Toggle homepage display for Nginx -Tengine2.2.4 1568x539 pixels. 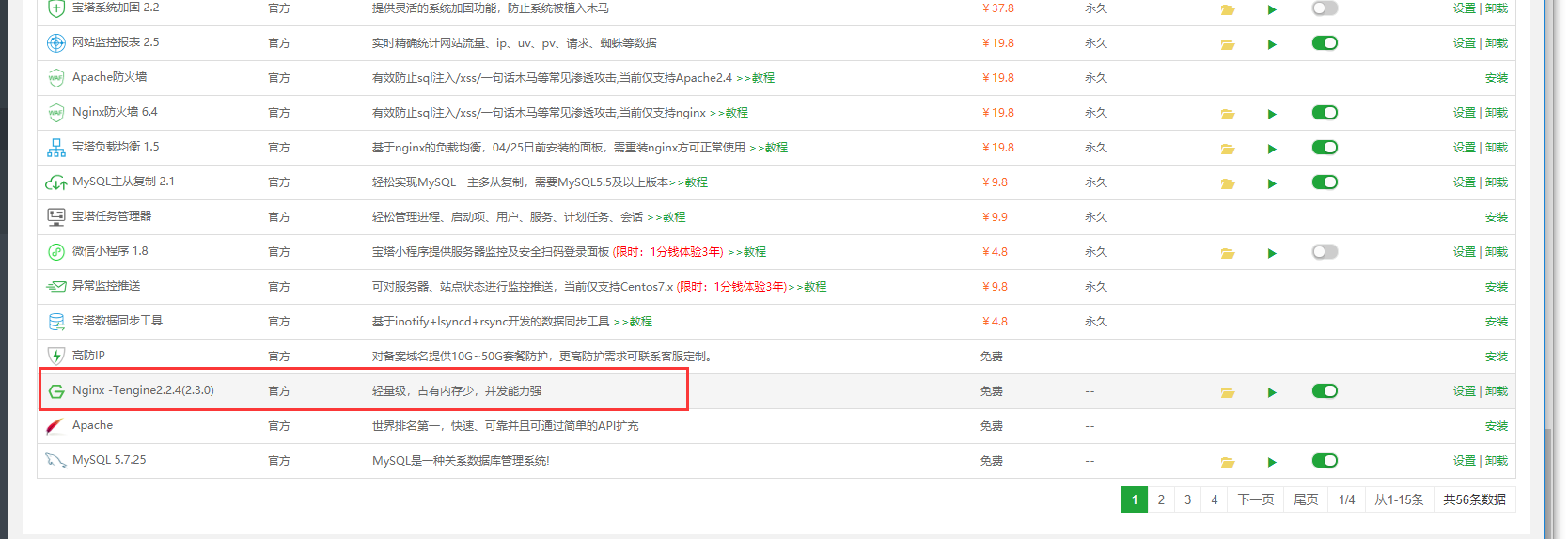point(1325,390)
